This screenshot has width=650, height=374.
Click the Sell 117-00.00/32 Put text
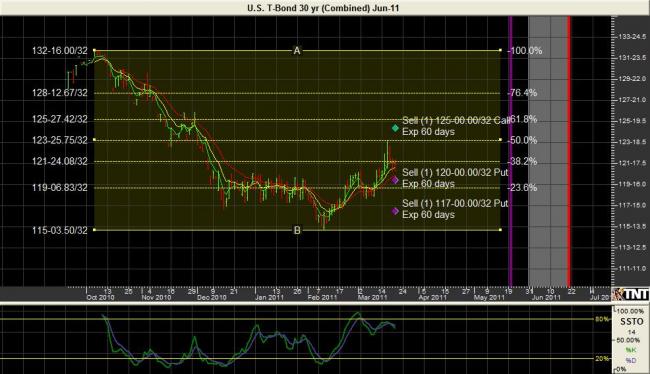(455, 203)
